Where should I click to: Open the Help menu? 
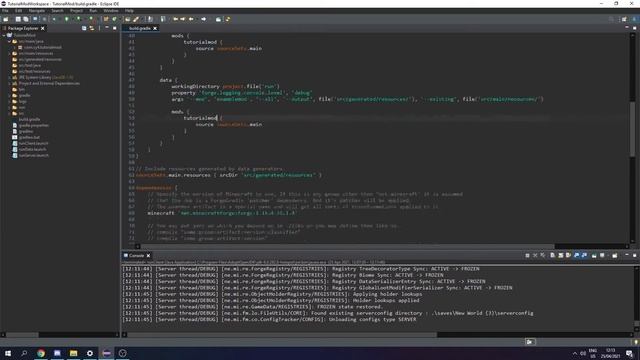(x=129, y=11)
